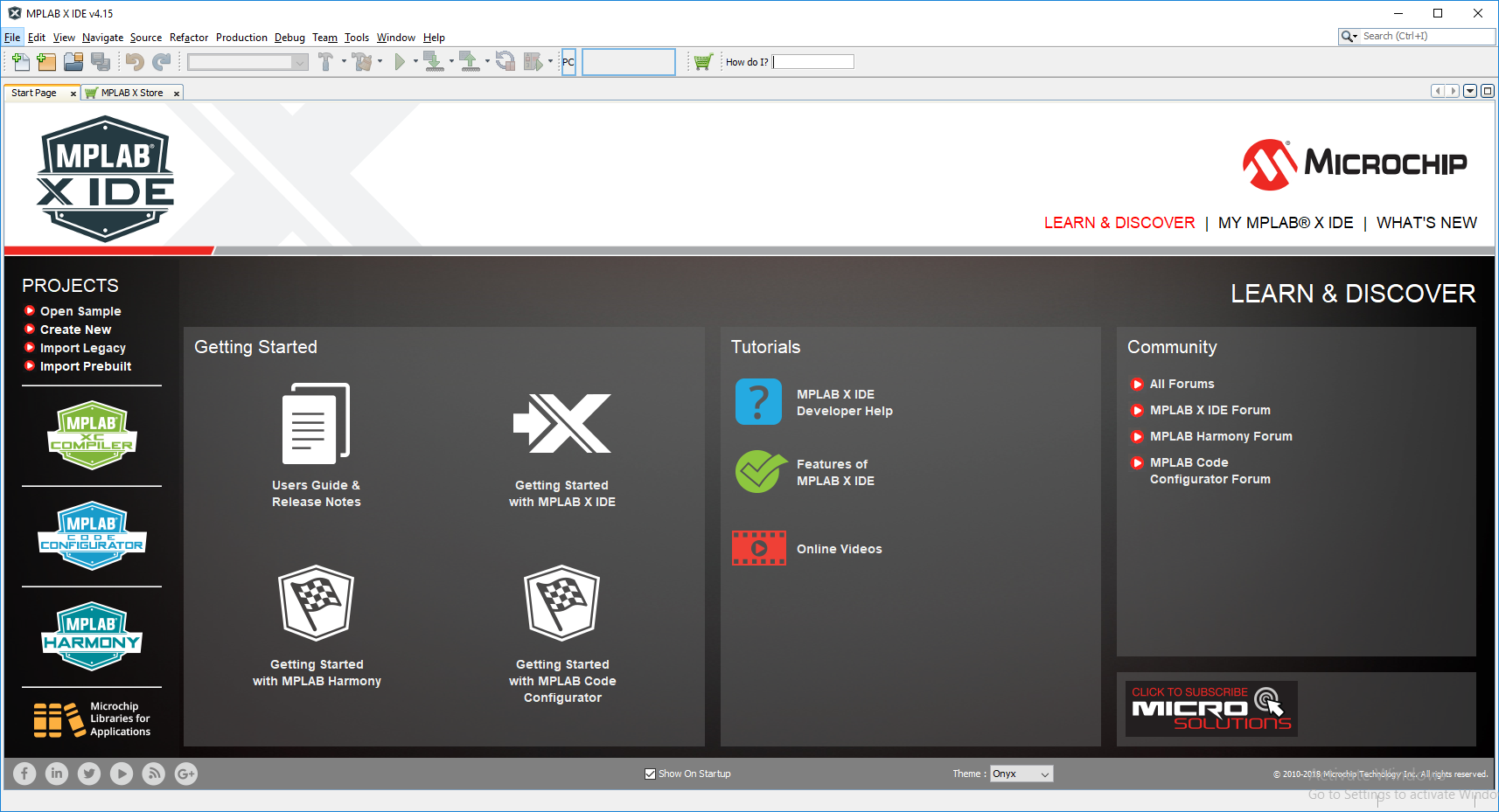Open the MPLAB XC Compiler logo
The height and width of the screenshot is (812, 1499).
92,435
